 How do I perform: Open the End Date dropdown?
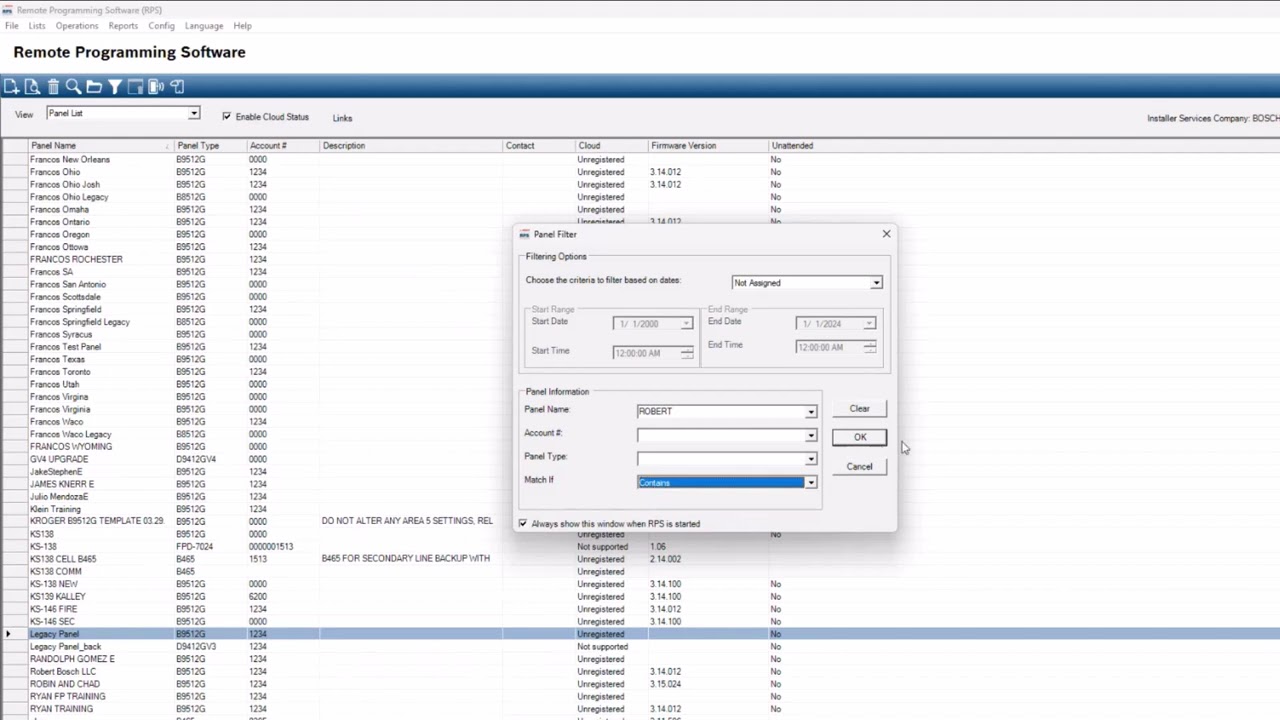[x=869, y=324]
